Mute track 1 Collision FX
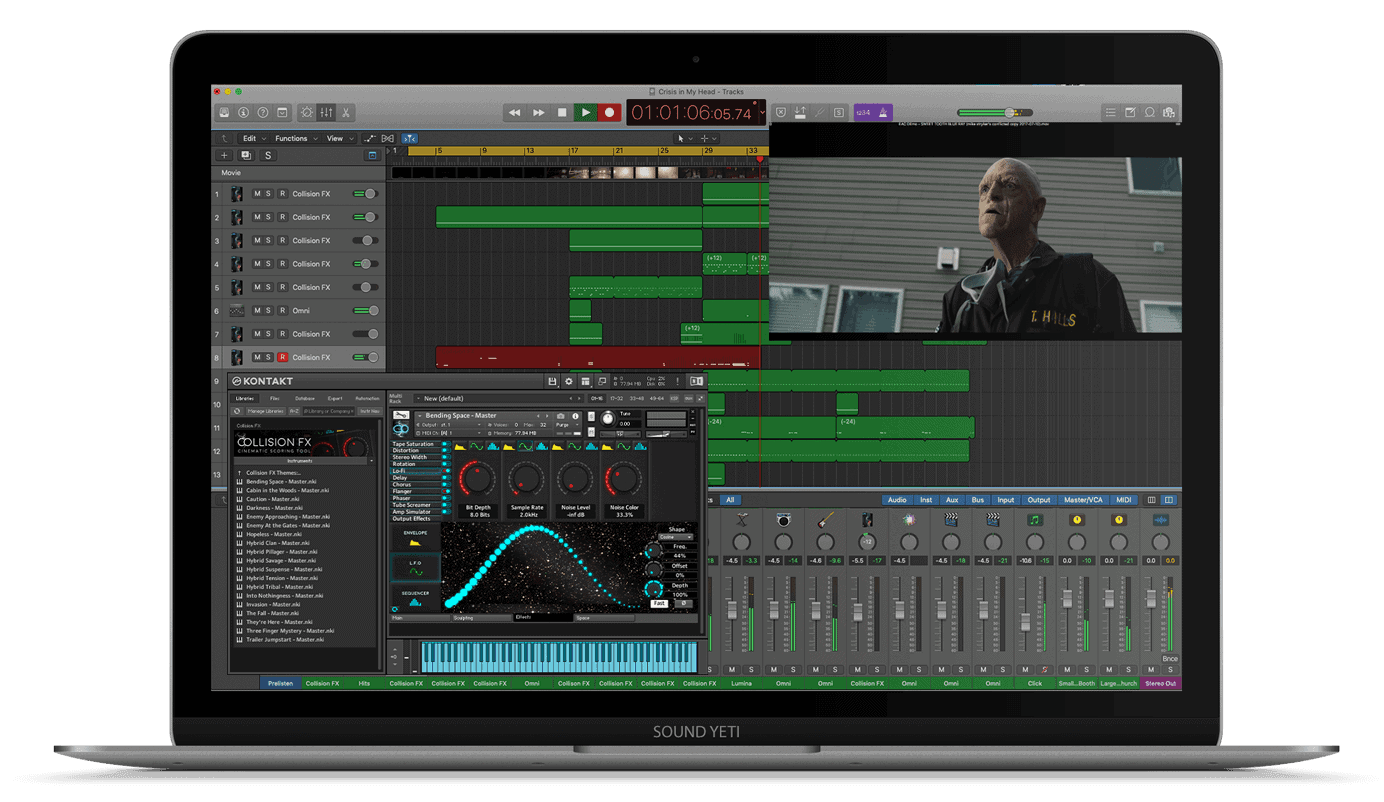 [x=257, y=194]
